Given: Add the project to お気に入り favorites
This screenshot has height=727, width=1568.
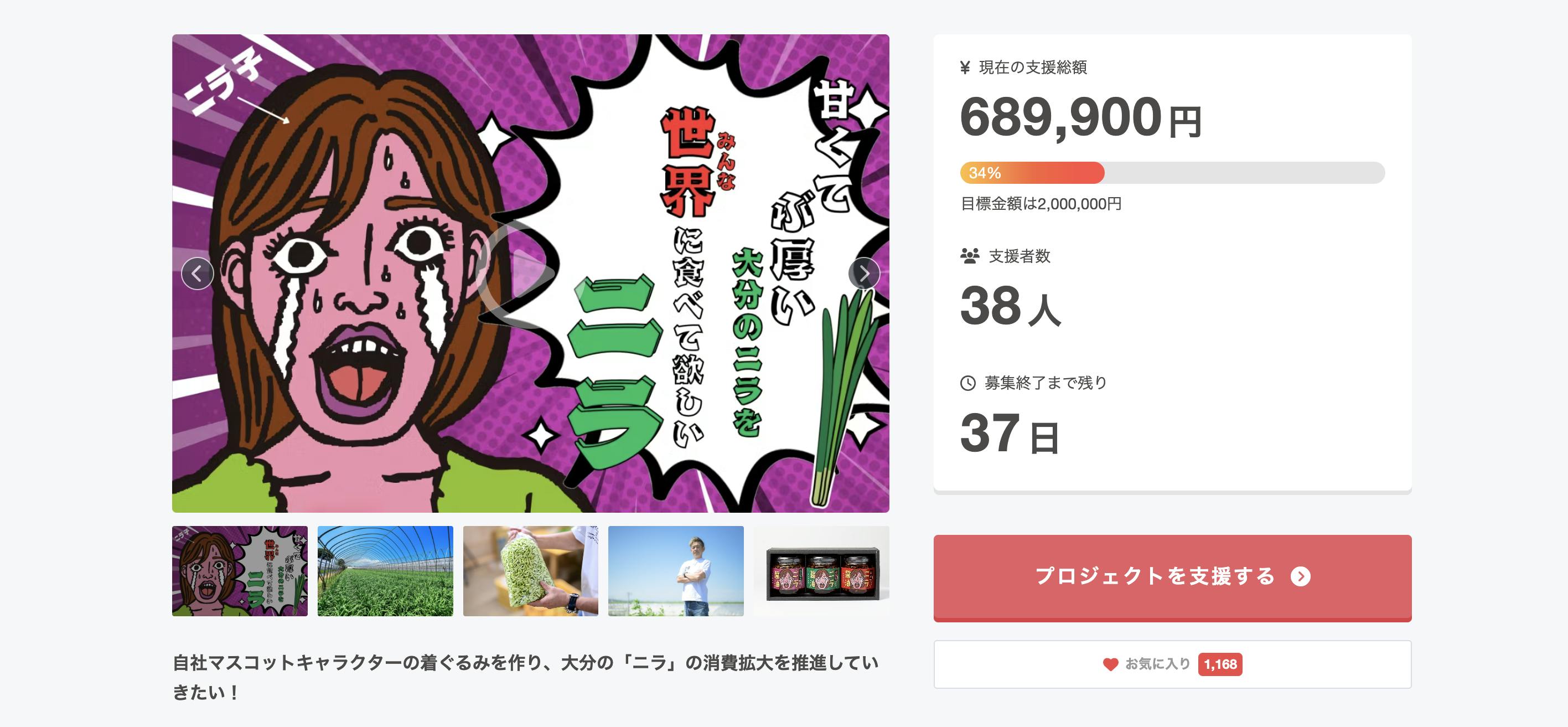Looking at the screenshot, I should pyautogui.click(x=1172, y=664).
